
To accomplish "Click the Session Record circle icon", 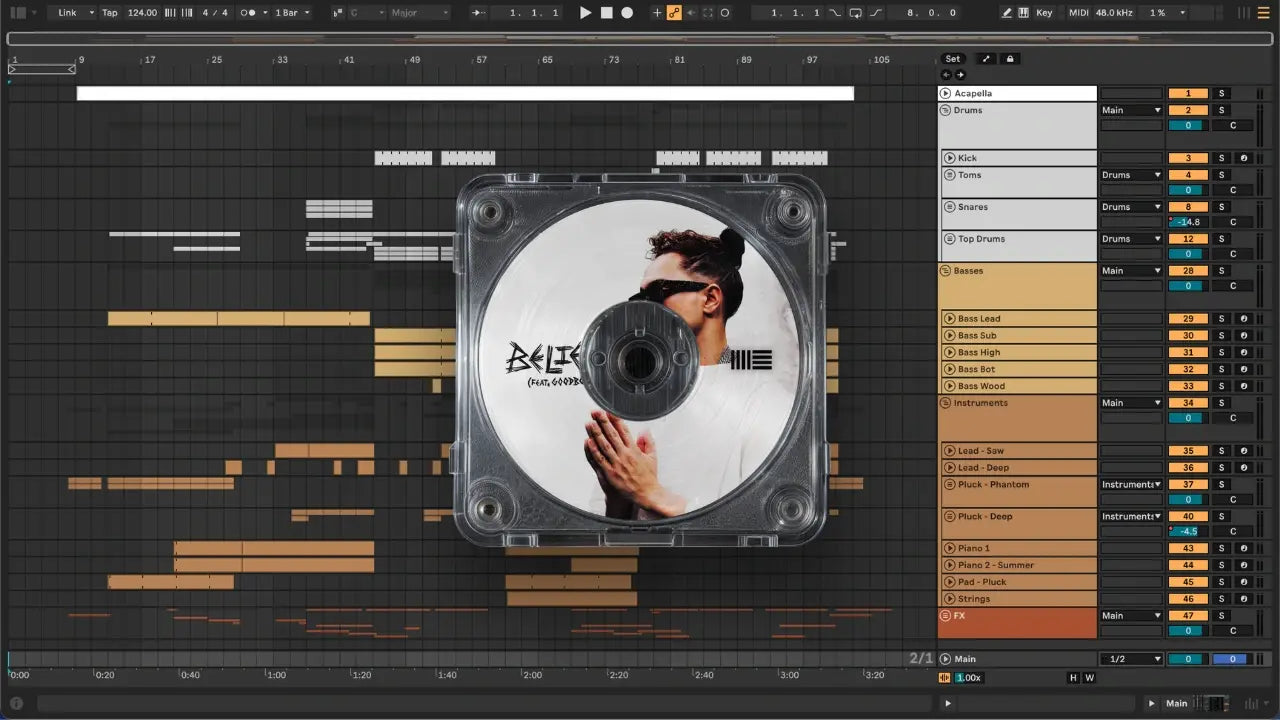I will point(725,13).
